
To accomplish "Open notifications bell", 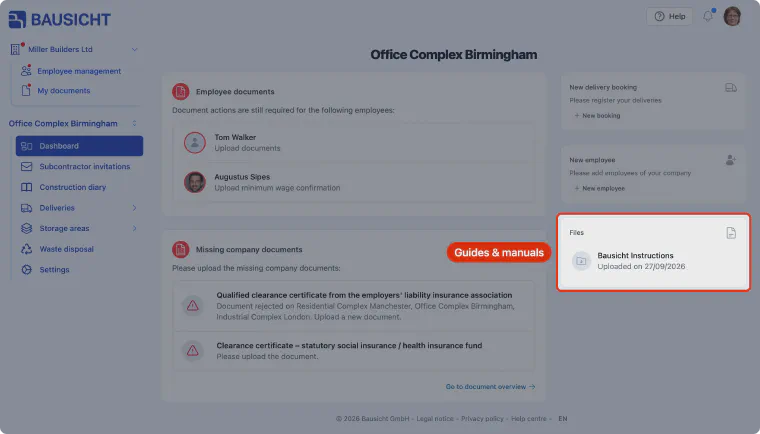I will pyautogui.click(x=708, y=16).
